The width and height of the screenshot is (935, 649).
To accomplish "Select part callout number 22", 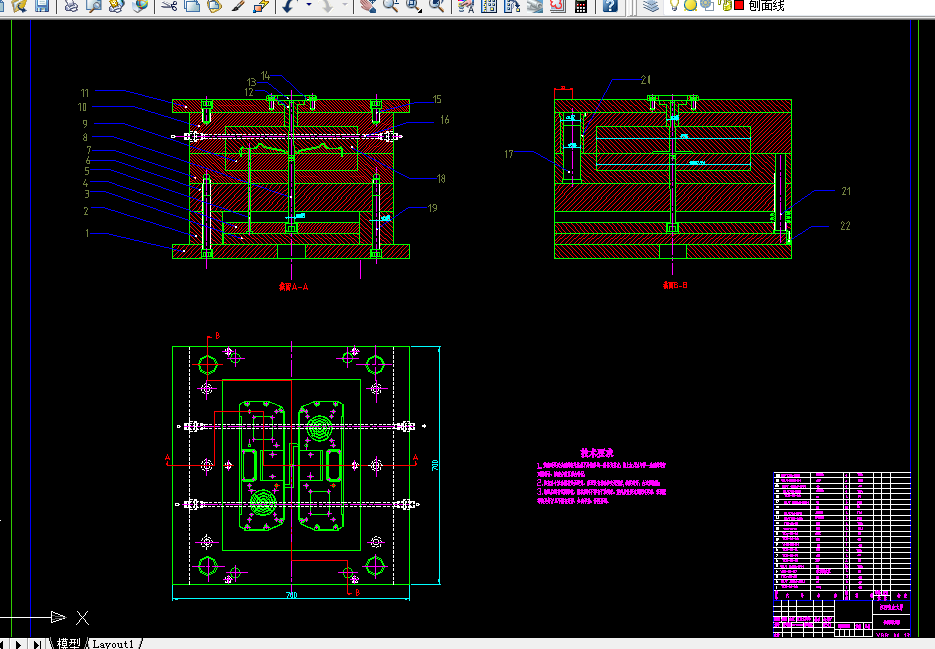I will click(846, 225).
